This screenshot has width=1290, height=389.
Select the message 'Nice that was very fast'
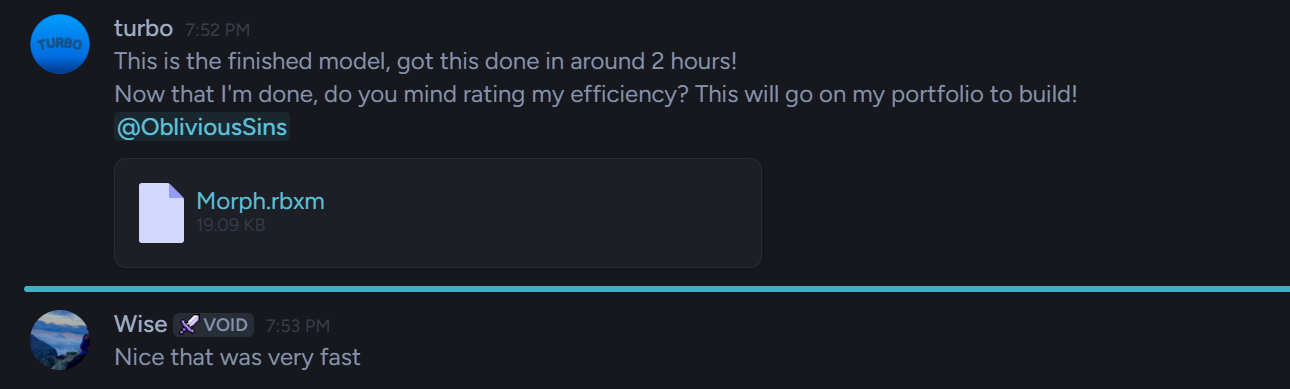237,356
